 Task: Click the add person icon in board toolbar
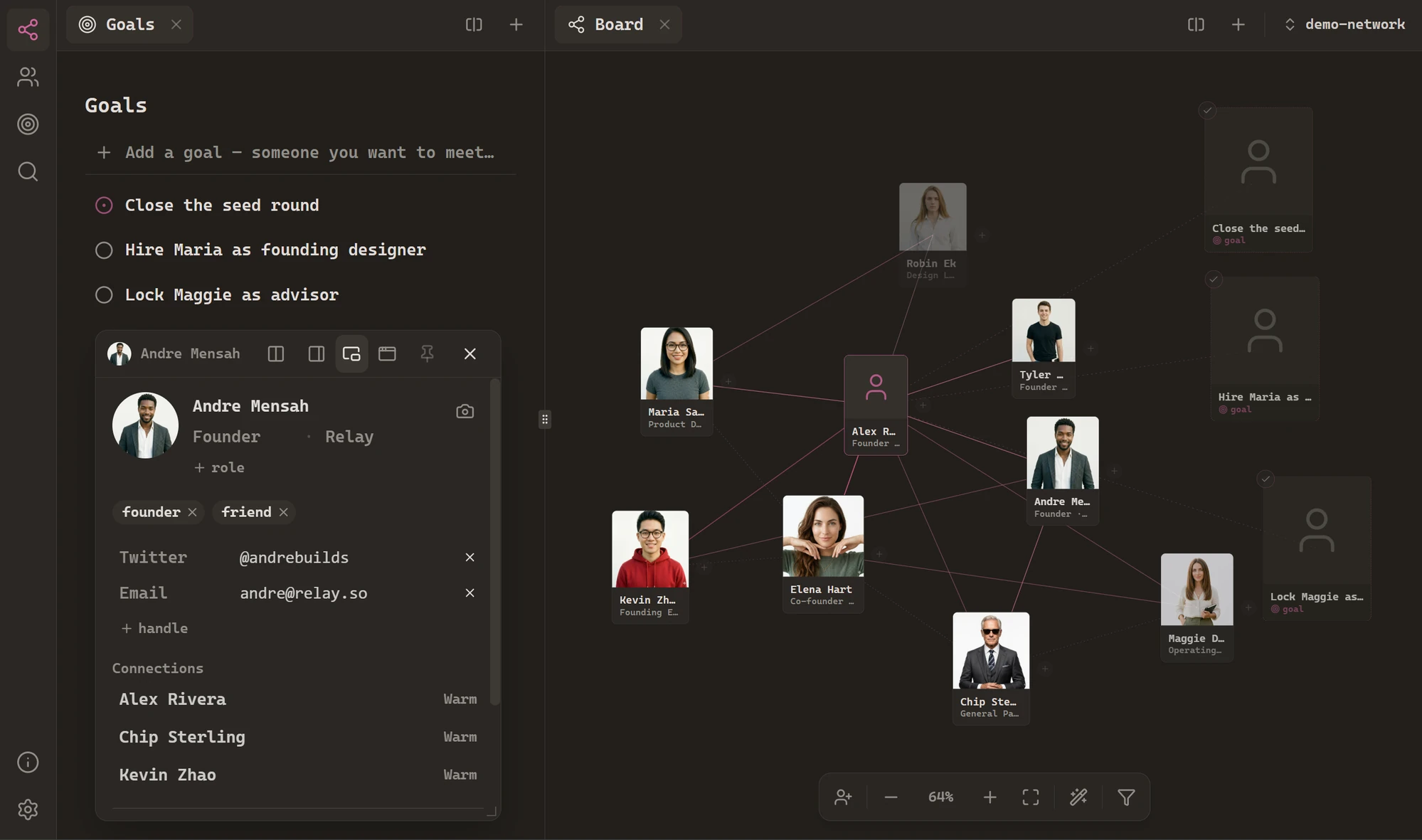(x=843, y=797)
